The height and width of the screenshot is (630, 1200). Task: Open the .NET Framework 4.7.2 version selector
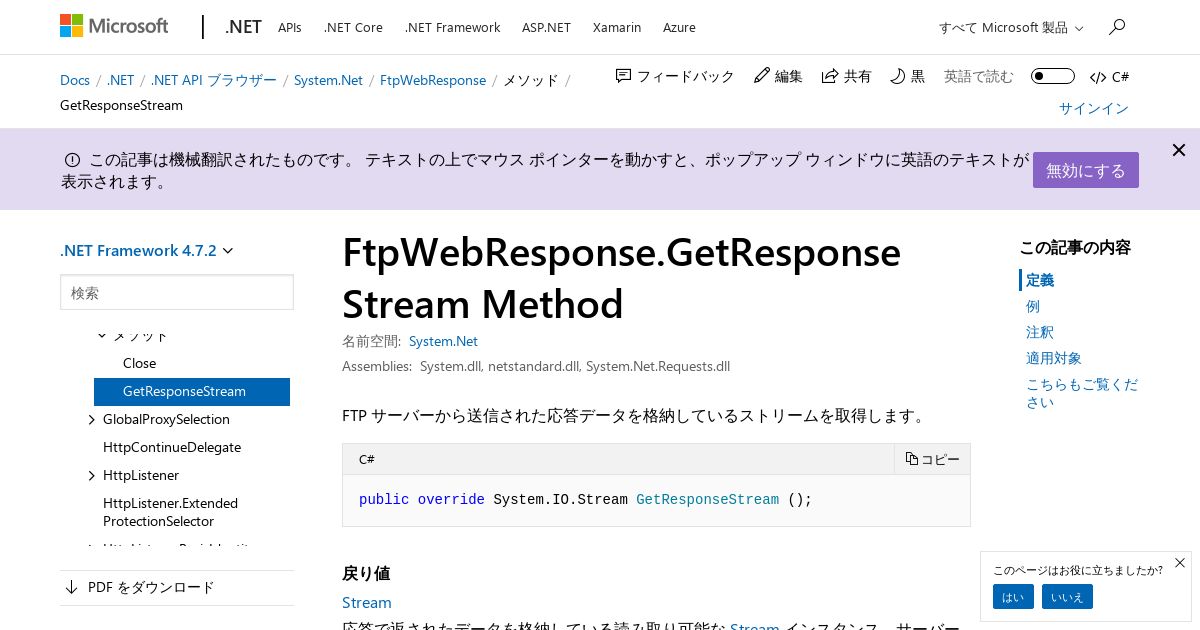pos(147,251)
